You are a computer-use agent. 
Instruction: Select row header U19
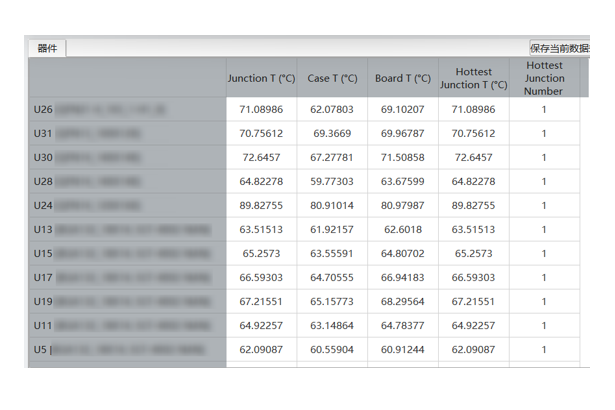(x=127, y=301)
